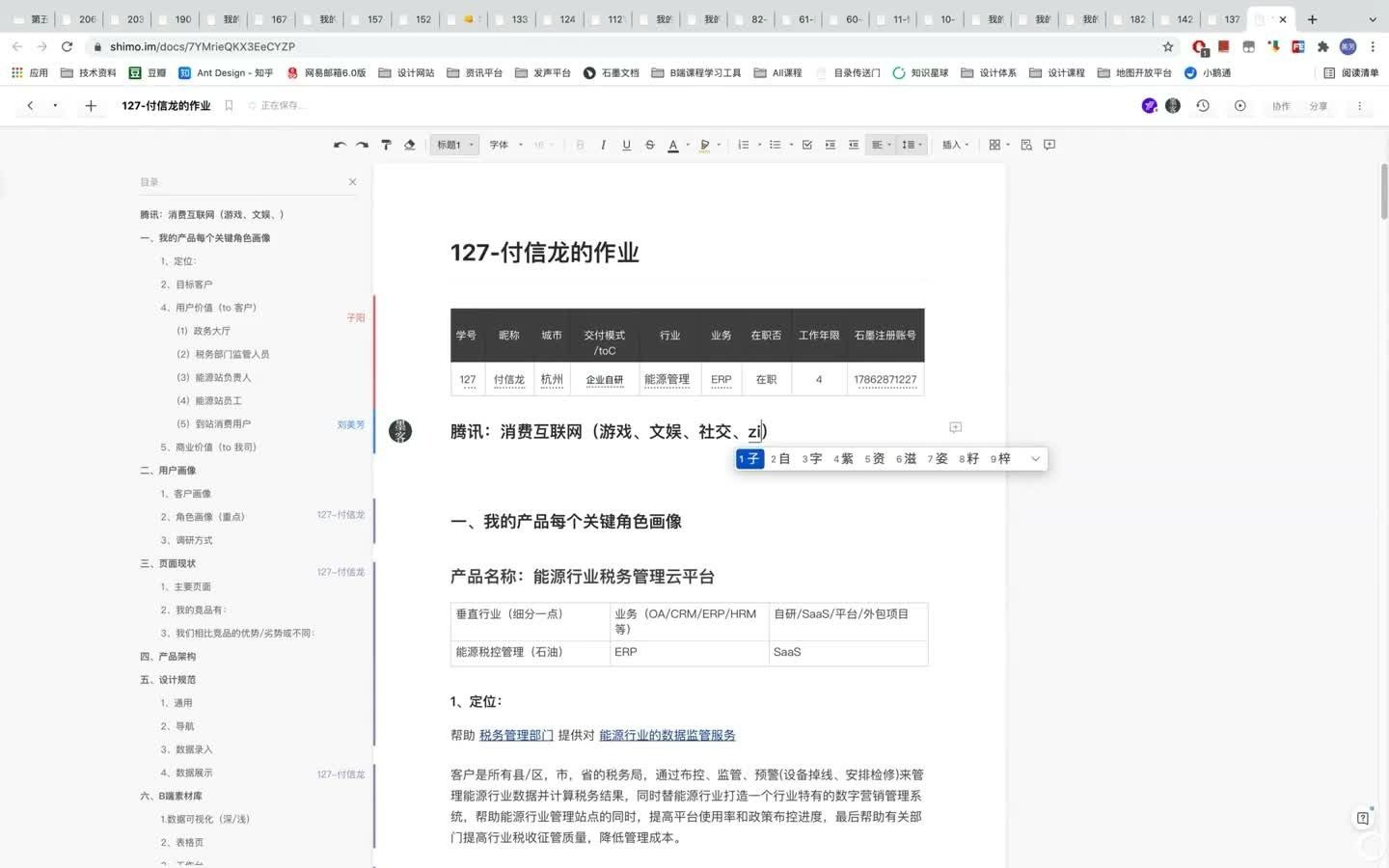Screen dimensions: 1389x868
Task: Toggle bold formatting
Action: (x=580, y=145)
